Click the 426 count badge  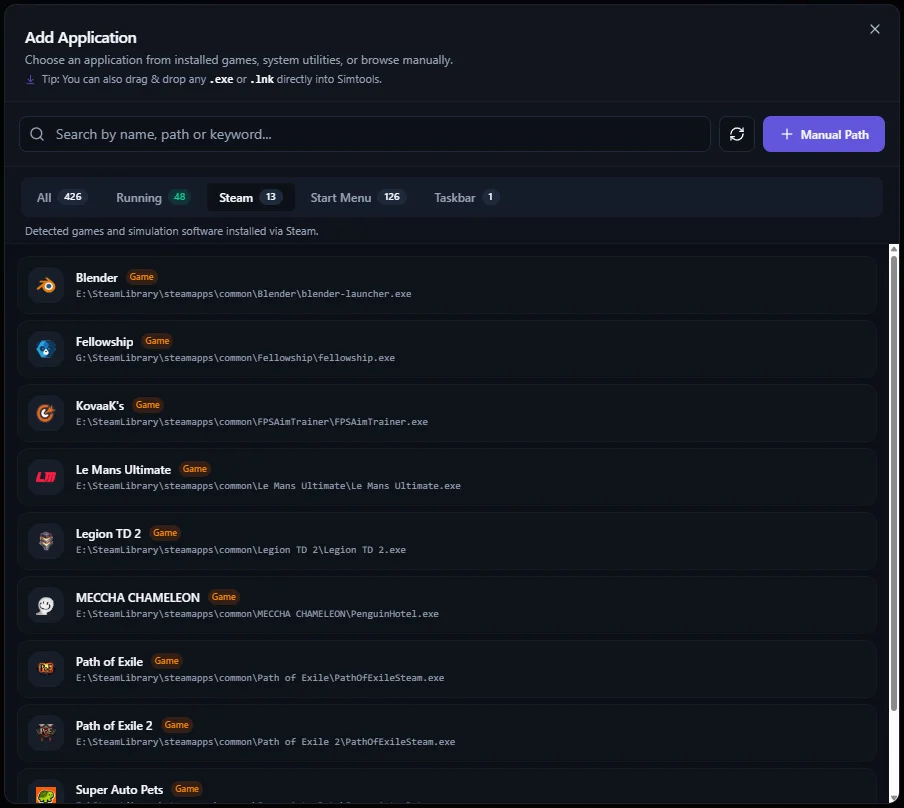[x=73, y=197]
